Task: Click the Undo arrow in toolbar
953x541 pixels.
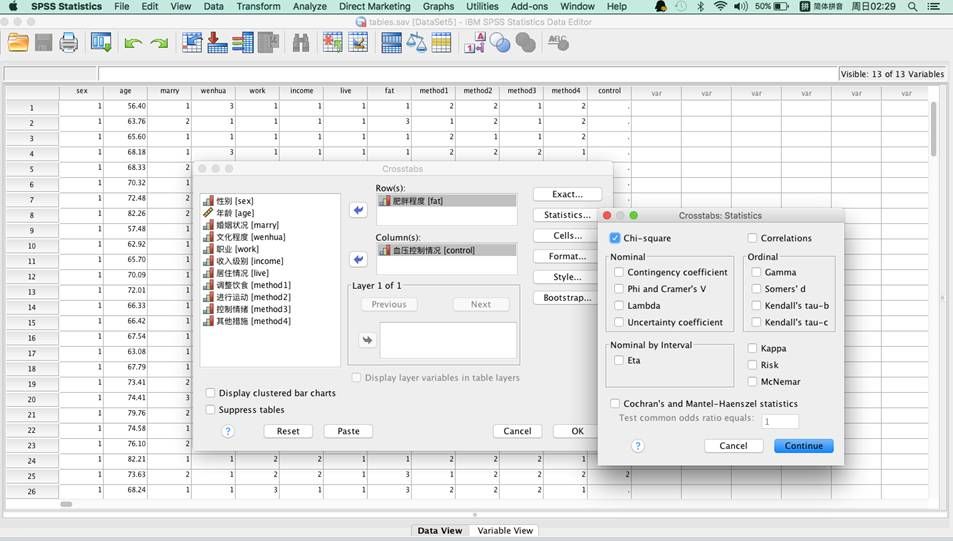Action: pos(133,43)
